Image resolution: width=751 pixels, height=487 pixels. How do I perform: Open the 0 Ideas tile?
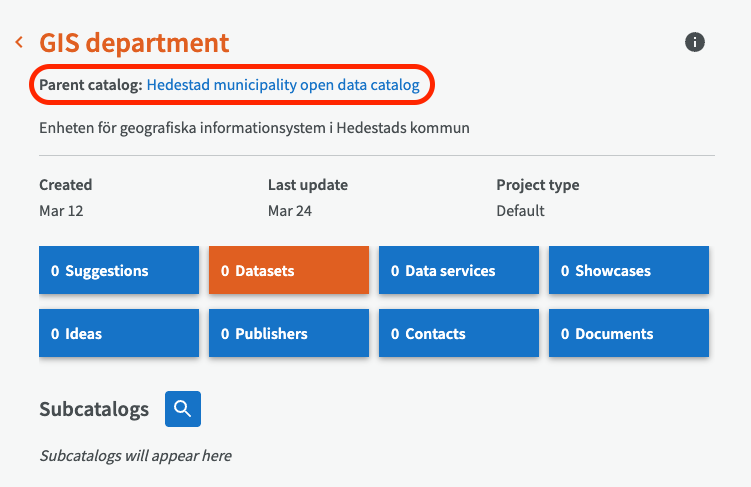point(119,333)
